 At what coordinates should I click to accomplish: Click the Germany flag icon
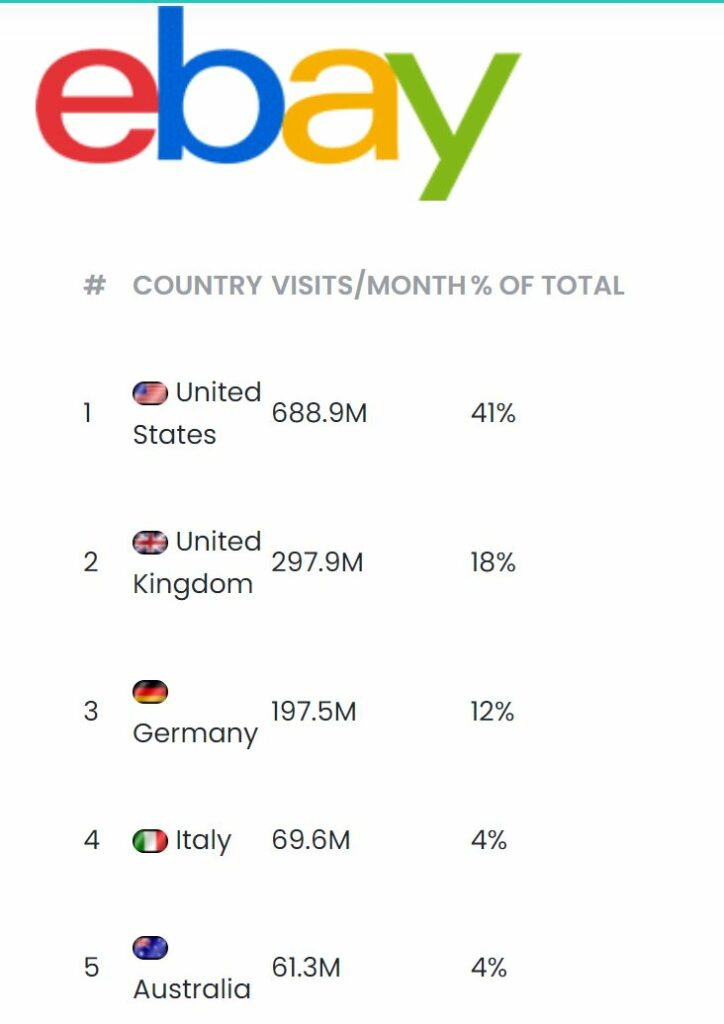[x=150, y=692]
